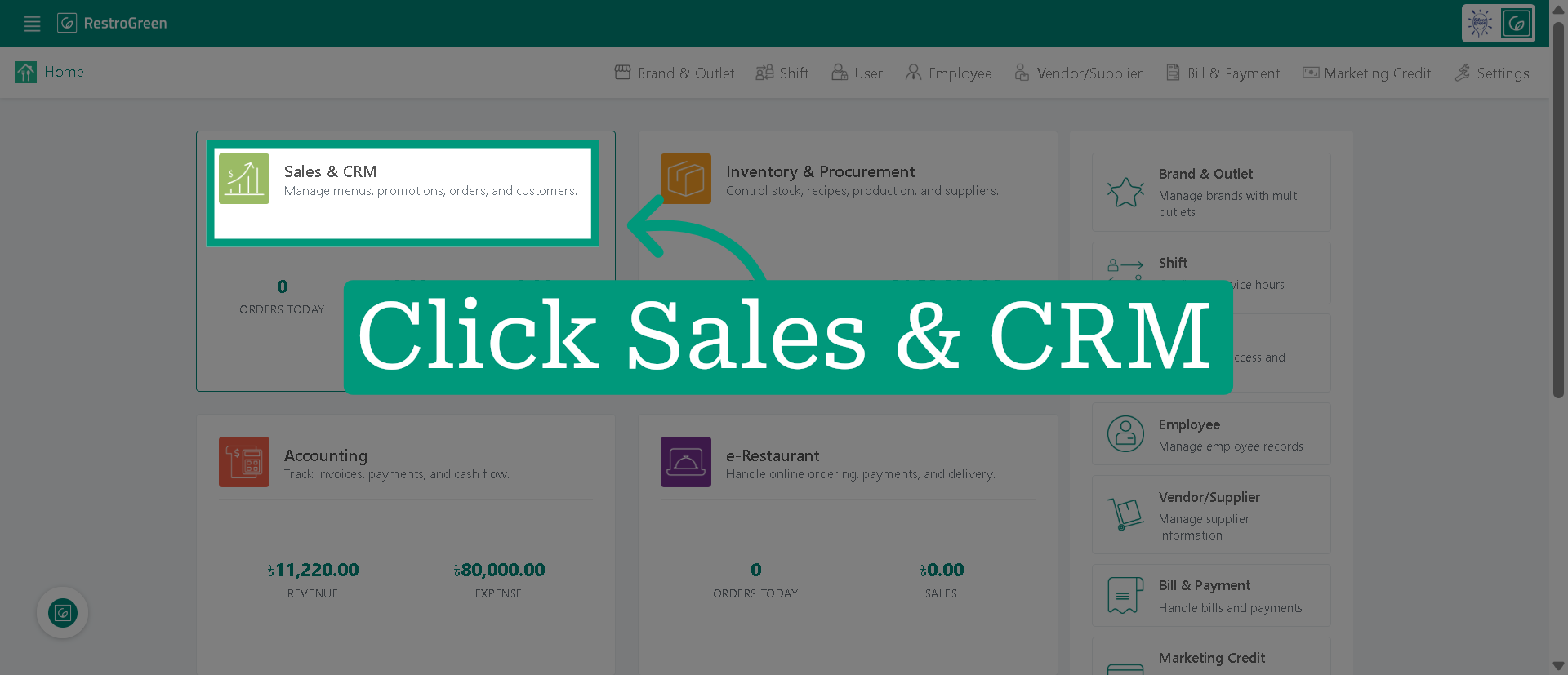Click the green Home house icon
The width and height of the screenshot is (1568, 675).
(25, 73)
